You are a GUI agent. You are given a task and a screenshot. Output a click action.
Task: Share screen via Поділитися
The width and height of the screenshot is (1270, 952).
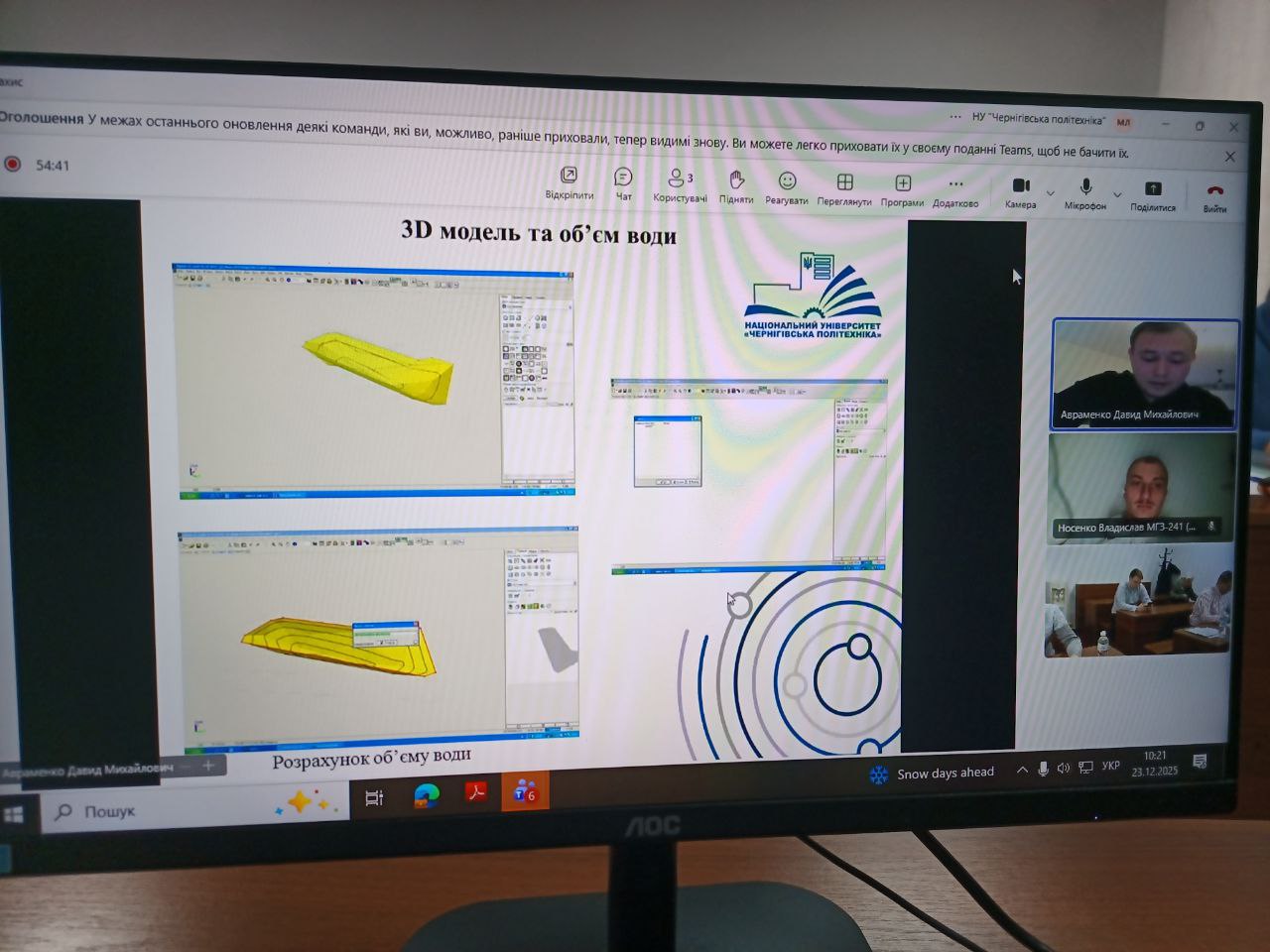coord(1152,191)
